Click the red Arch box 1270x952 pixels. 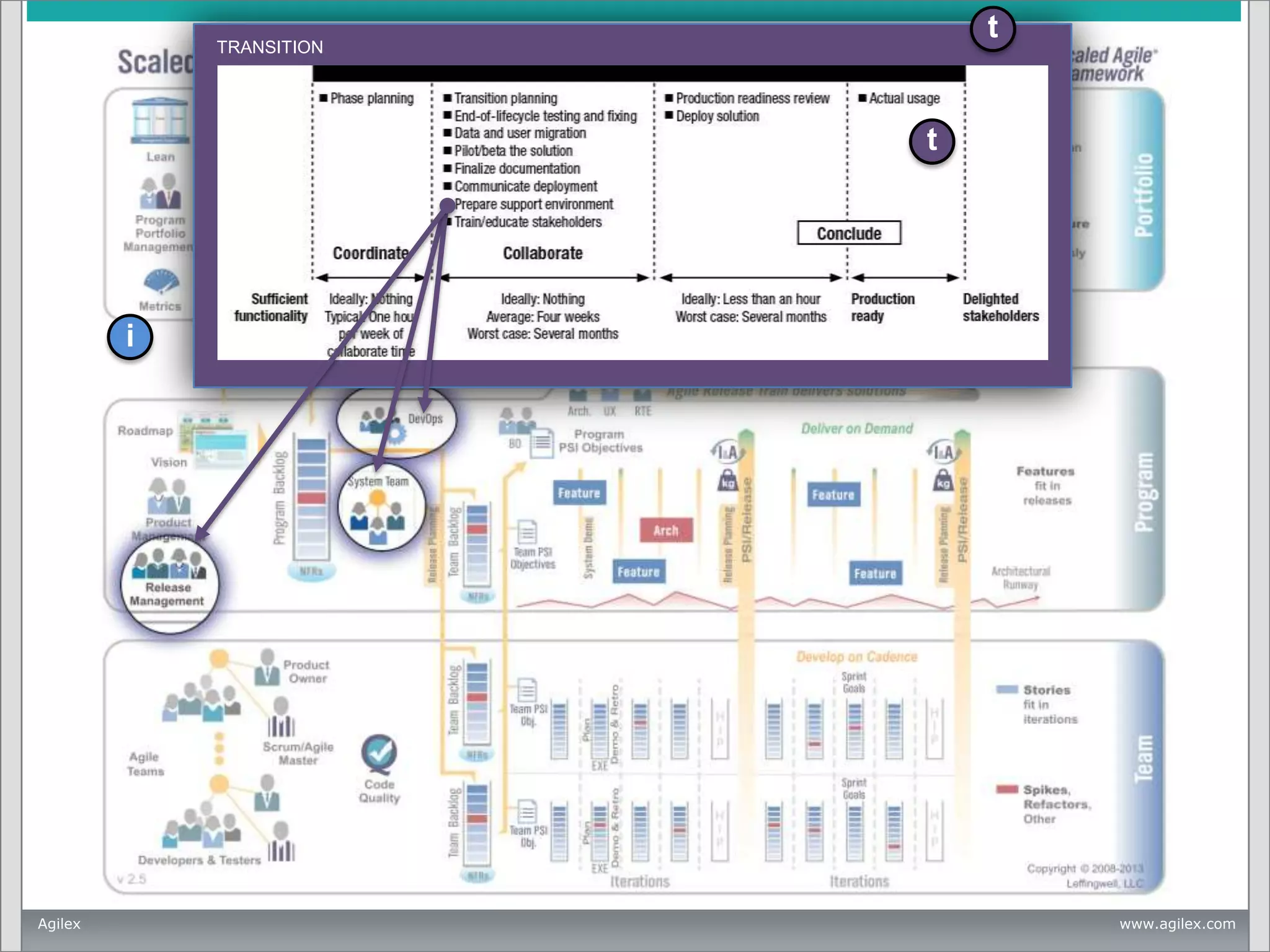[665, 531]
